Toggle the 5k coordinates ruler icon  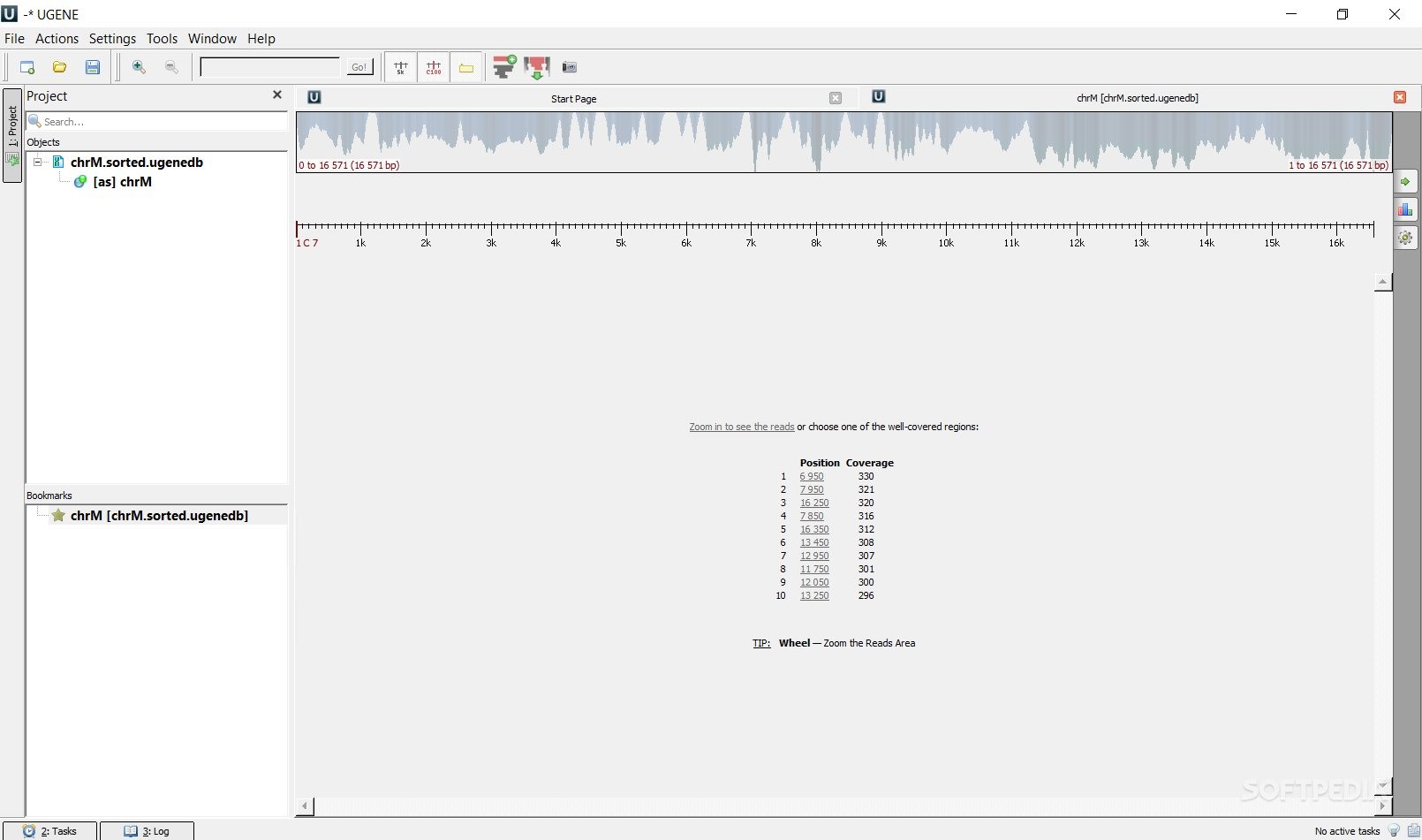click(401, 67)
